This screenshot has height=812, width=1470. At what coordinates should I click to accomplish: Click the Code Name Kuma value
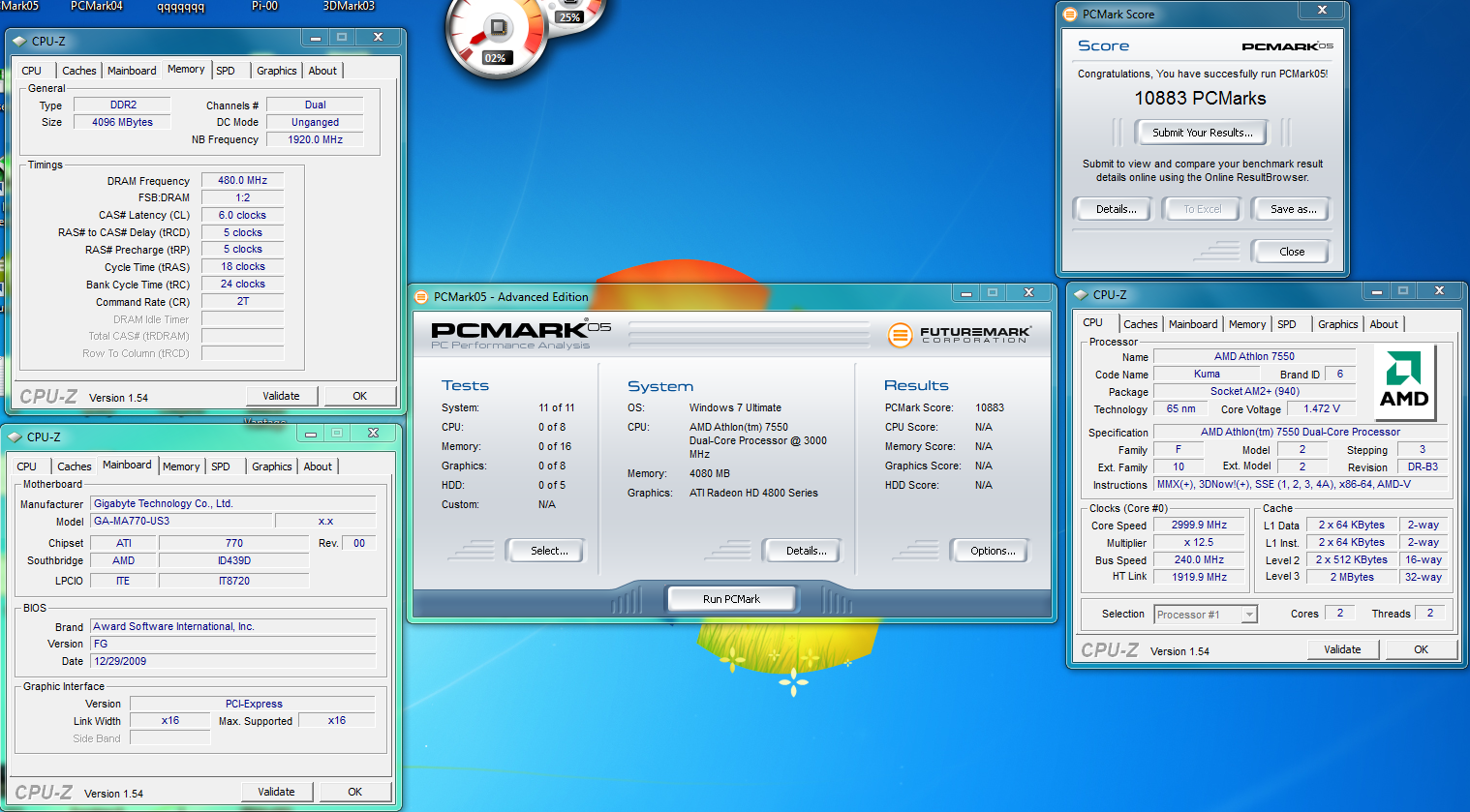(1207, 374)
